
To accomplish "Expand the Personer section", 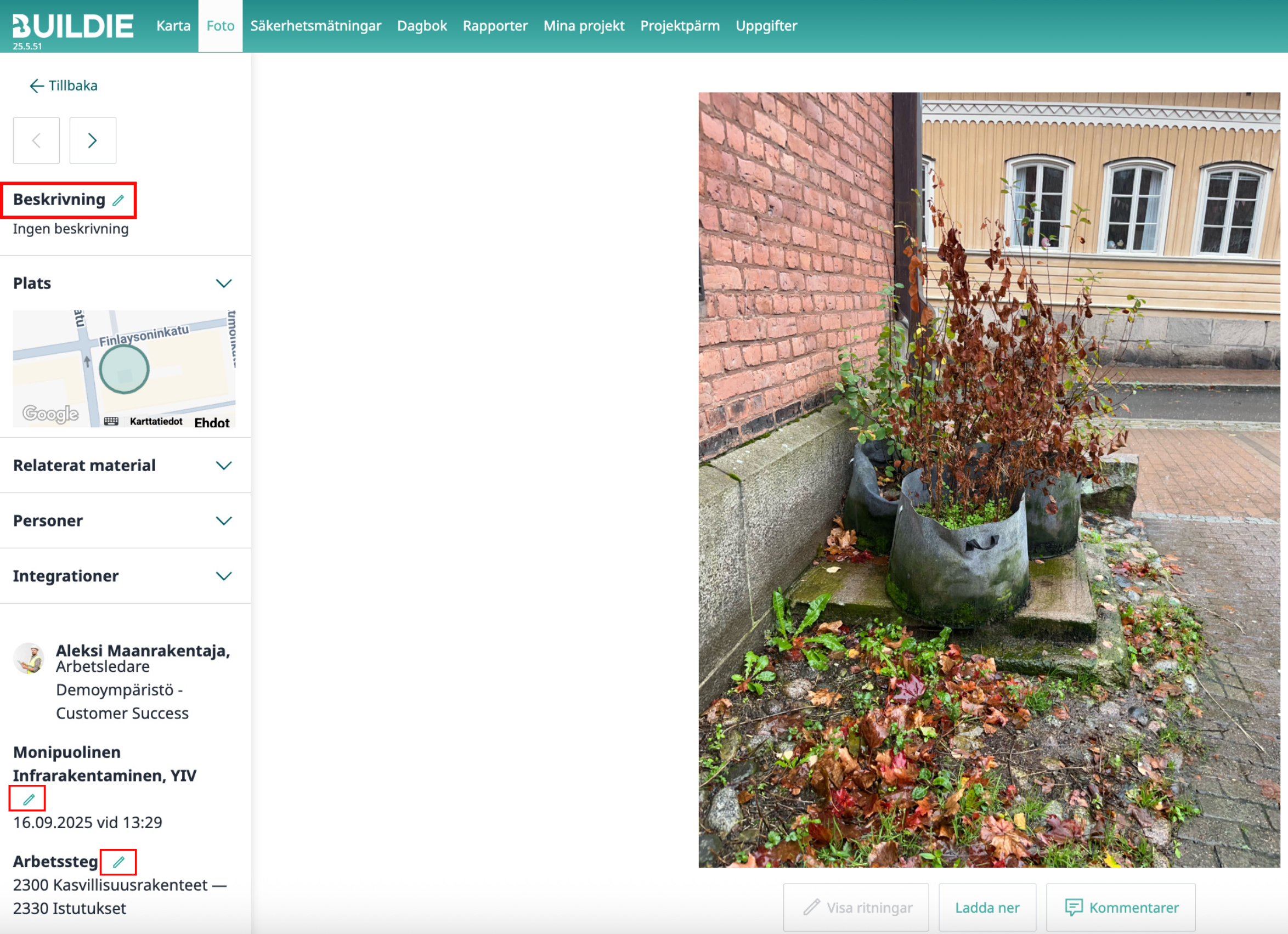I will click(x=224, y=520).
